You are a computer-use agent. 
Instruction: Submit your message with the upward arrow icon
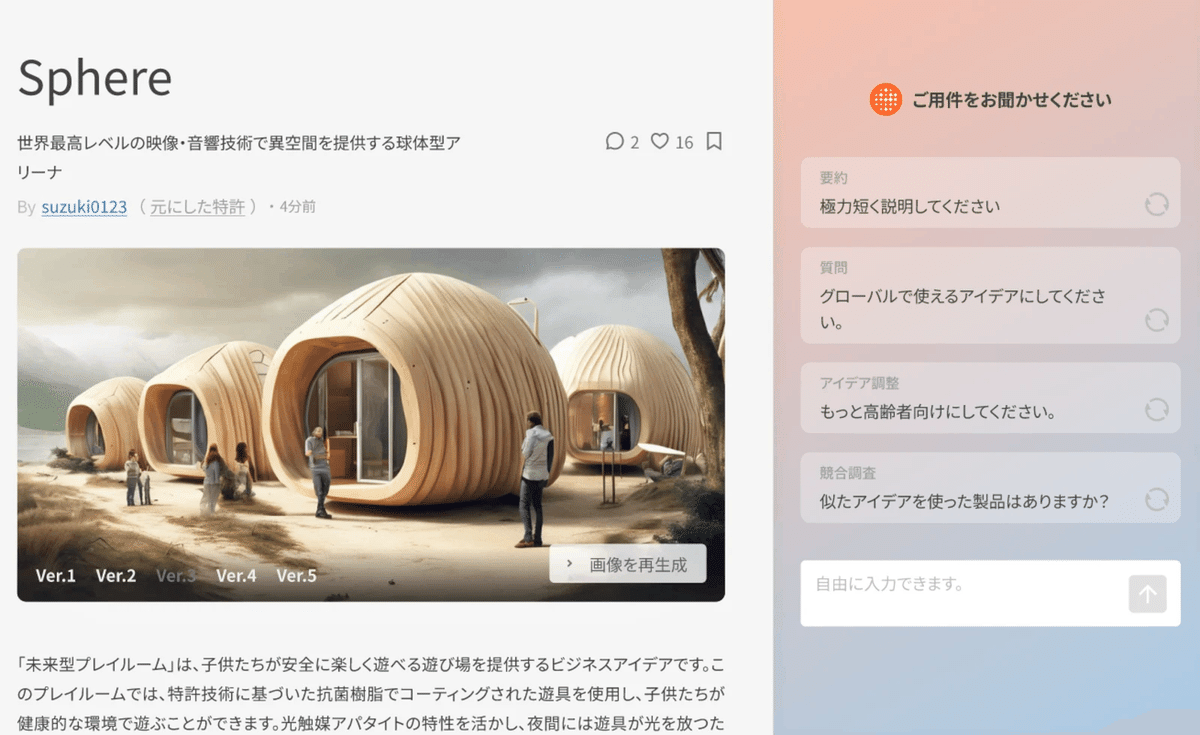[x=1146, y=592]
